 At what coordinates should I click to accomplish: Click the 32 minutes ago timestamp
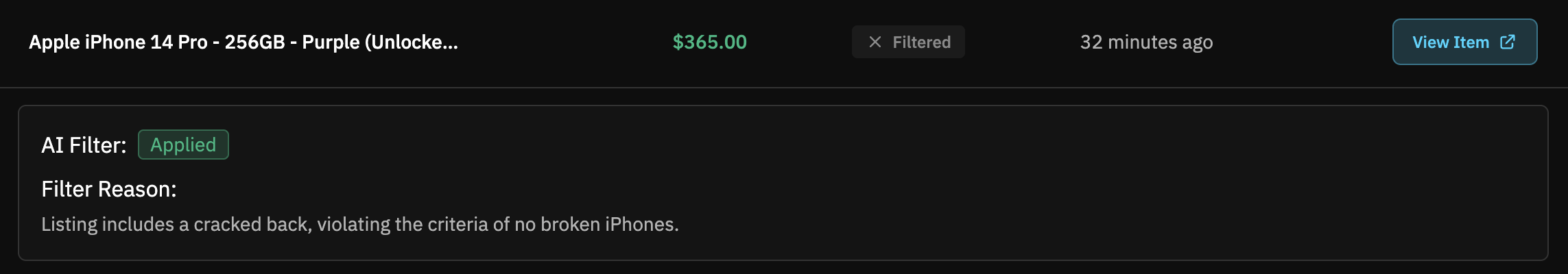point(1146,42)
